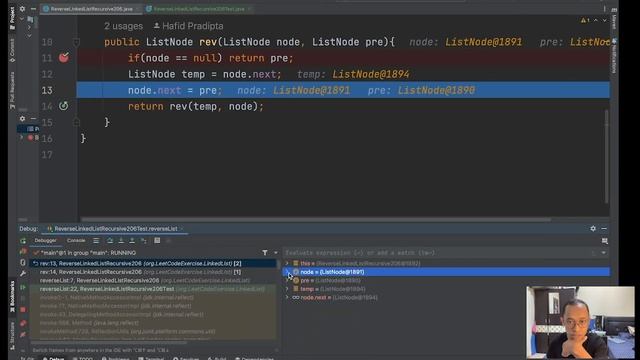
Task: Select the 'temp = ListNode@1894' variable row
Action: pyautogui.click(x=446, y=289)
